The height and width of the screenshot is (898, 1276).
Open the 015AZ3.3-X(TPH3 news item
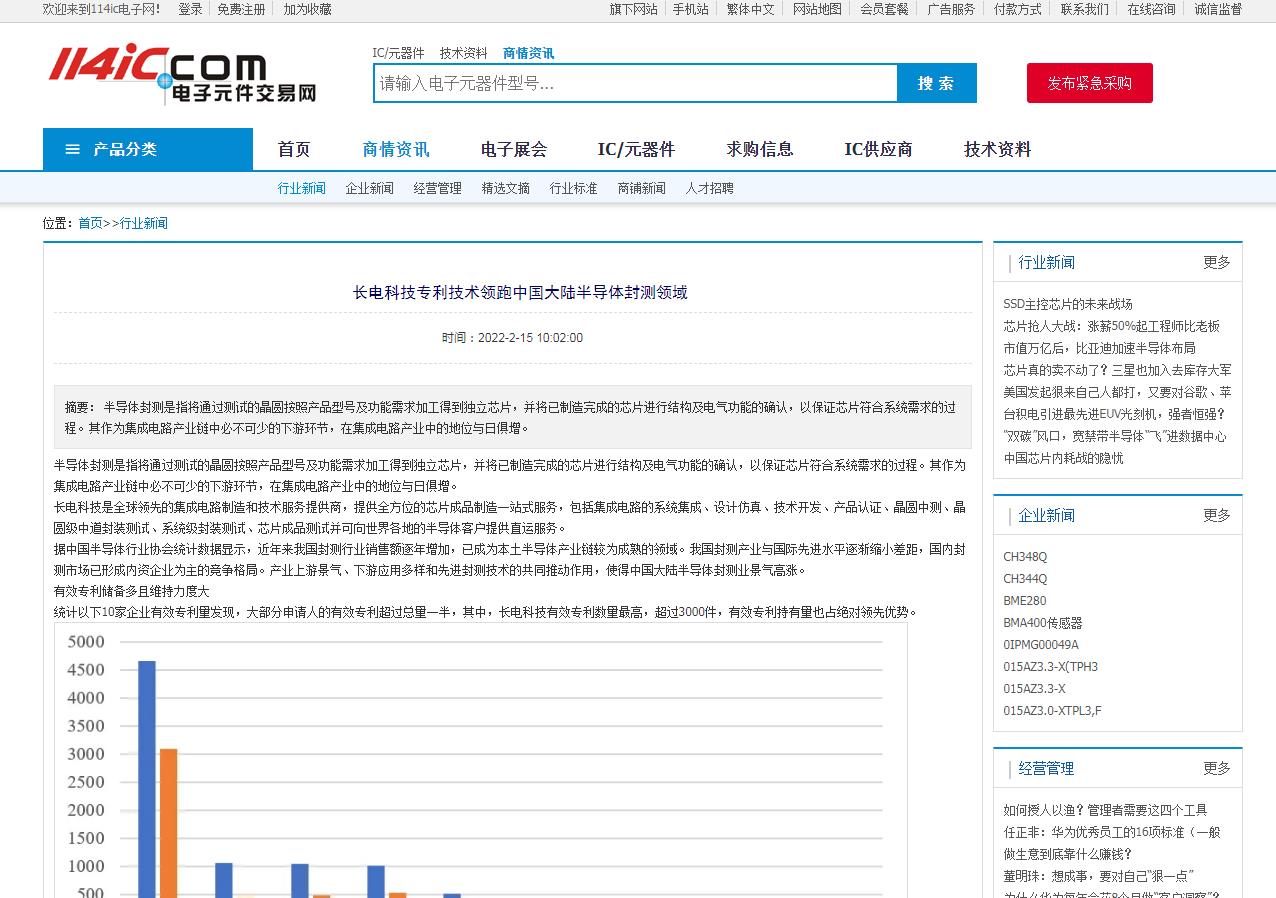pyautogui.click(x=1050, y=667)
